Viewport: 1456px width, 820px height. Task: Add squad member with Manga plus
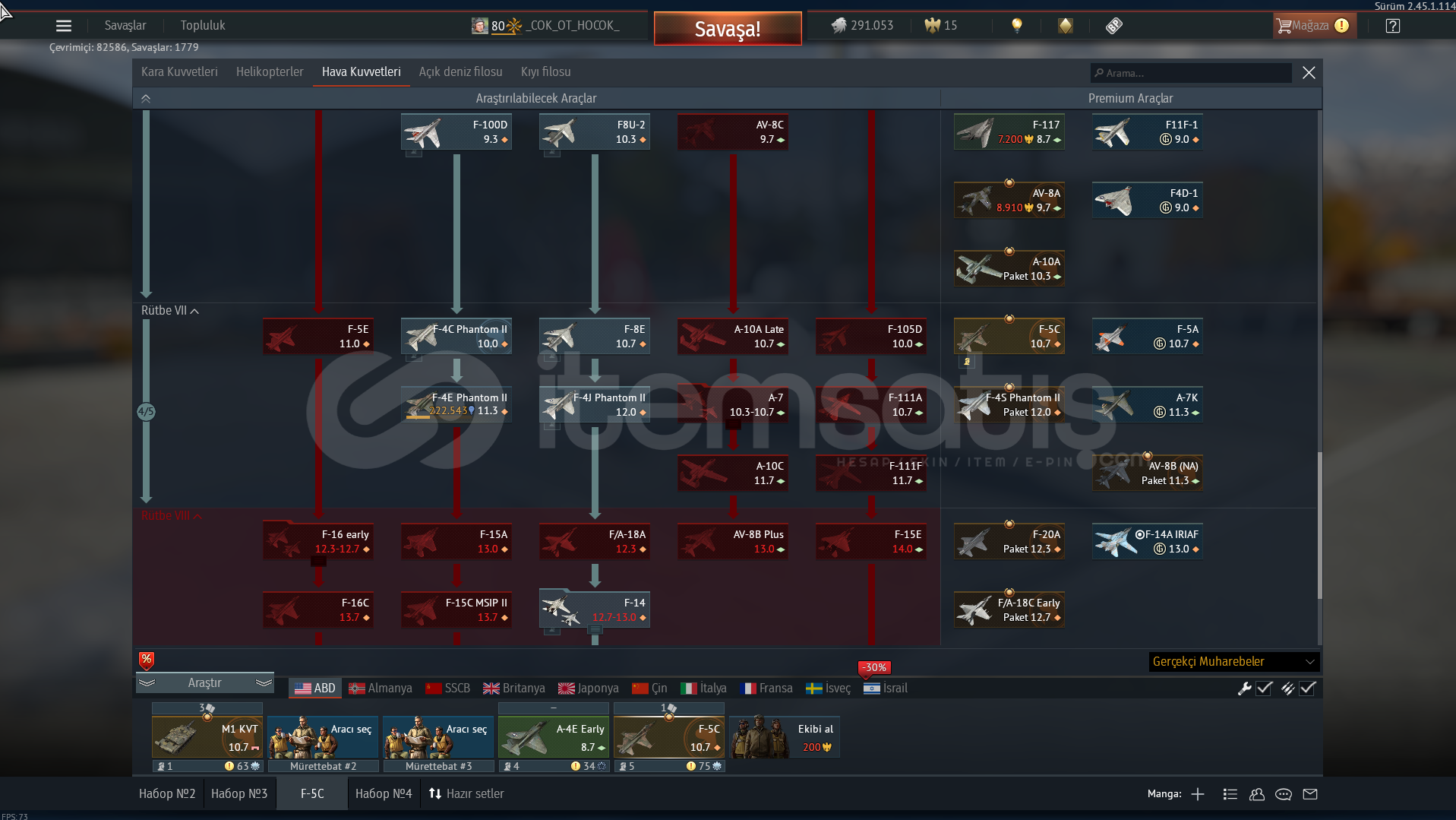(1198, 794)
